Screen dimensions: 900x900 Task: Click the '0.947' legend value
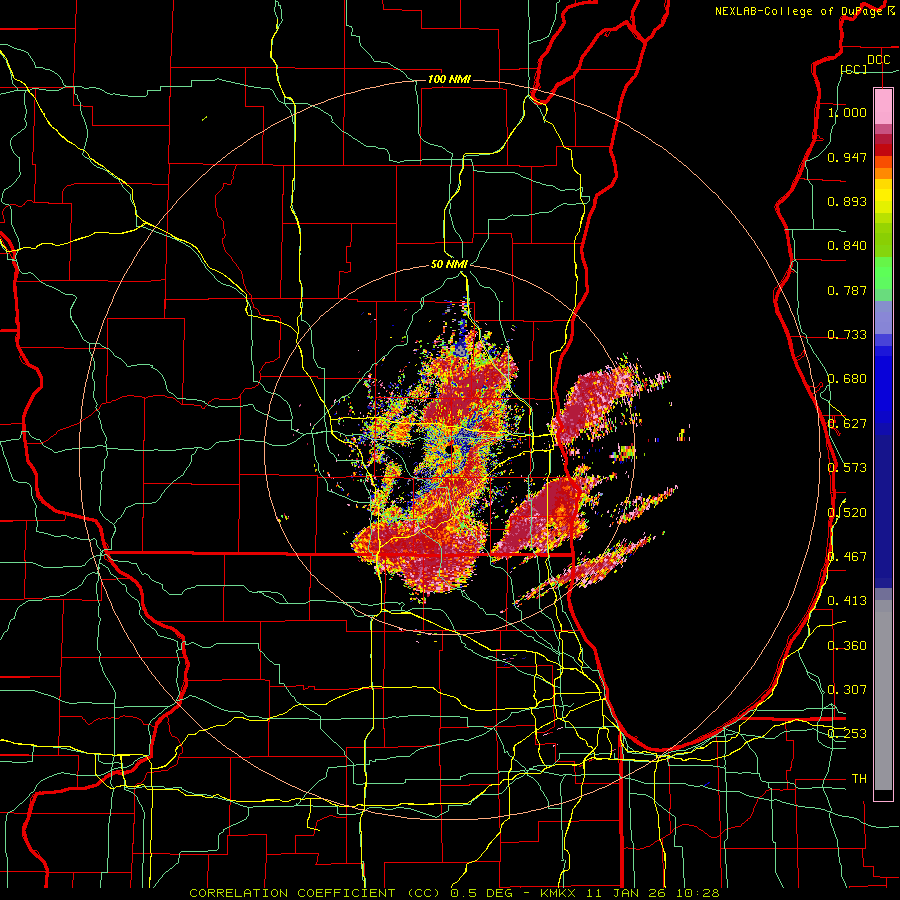click(847, 157)
